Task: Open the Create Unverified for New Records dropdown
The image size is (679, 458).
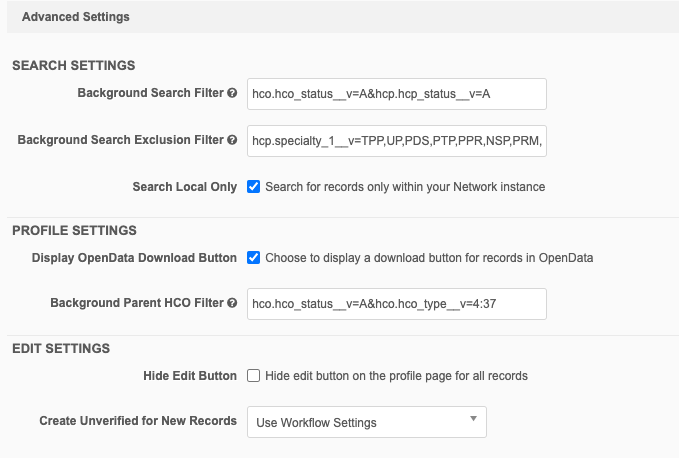Action: pyautogui.click(x=366, y=422)
